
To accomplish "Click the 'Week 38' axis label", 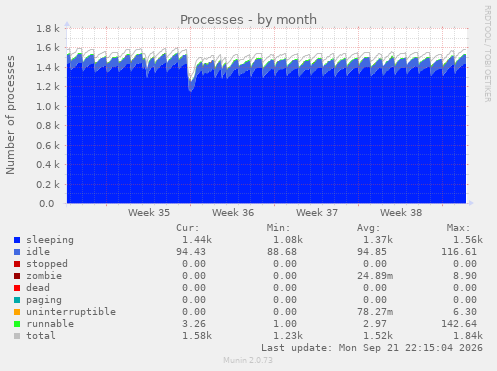I will pos(401,213).
